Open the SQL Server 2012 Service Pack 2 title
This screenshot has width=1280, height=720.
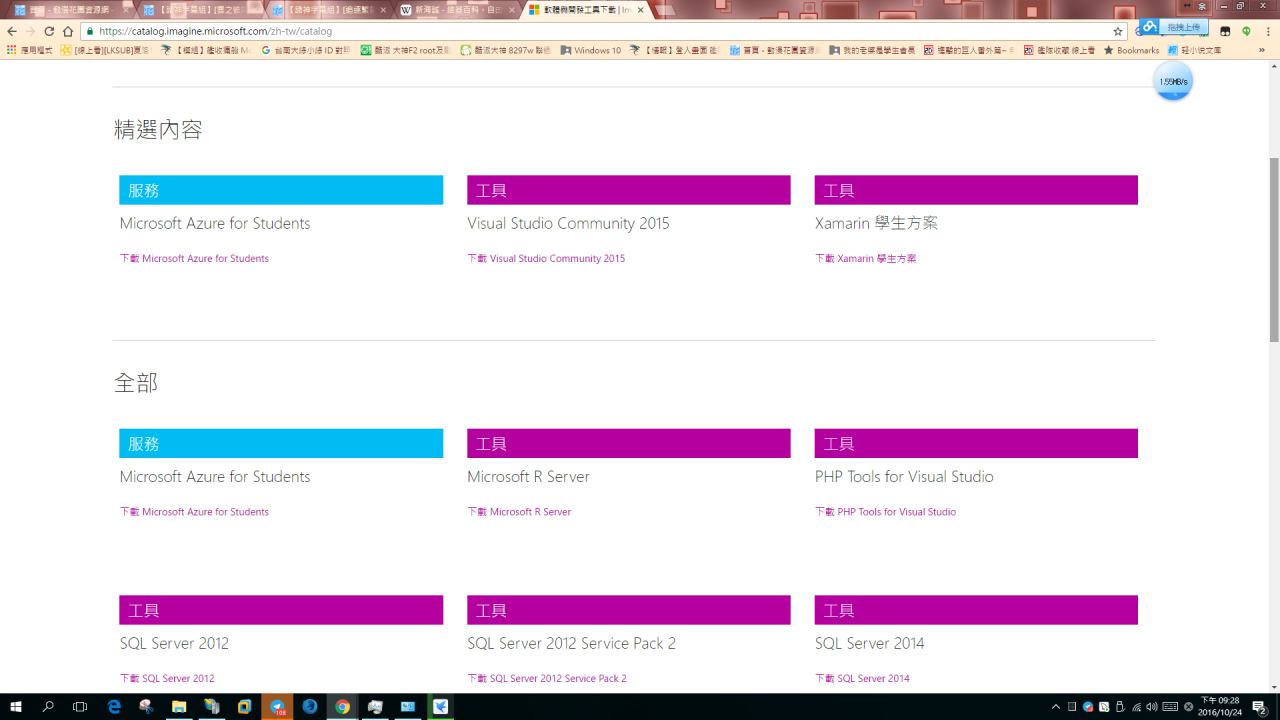[571, 643]
